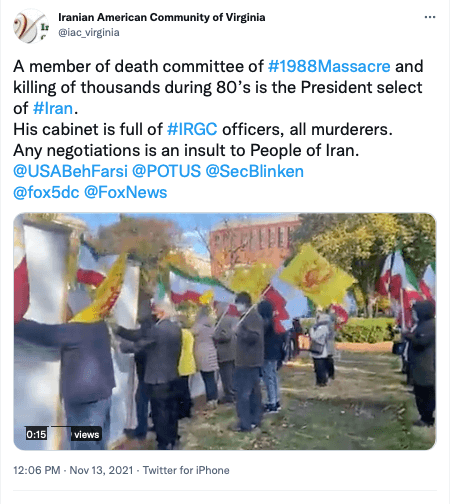Click the video views counter label
This screenshot has width=453, height=504.
pos(86,434)
